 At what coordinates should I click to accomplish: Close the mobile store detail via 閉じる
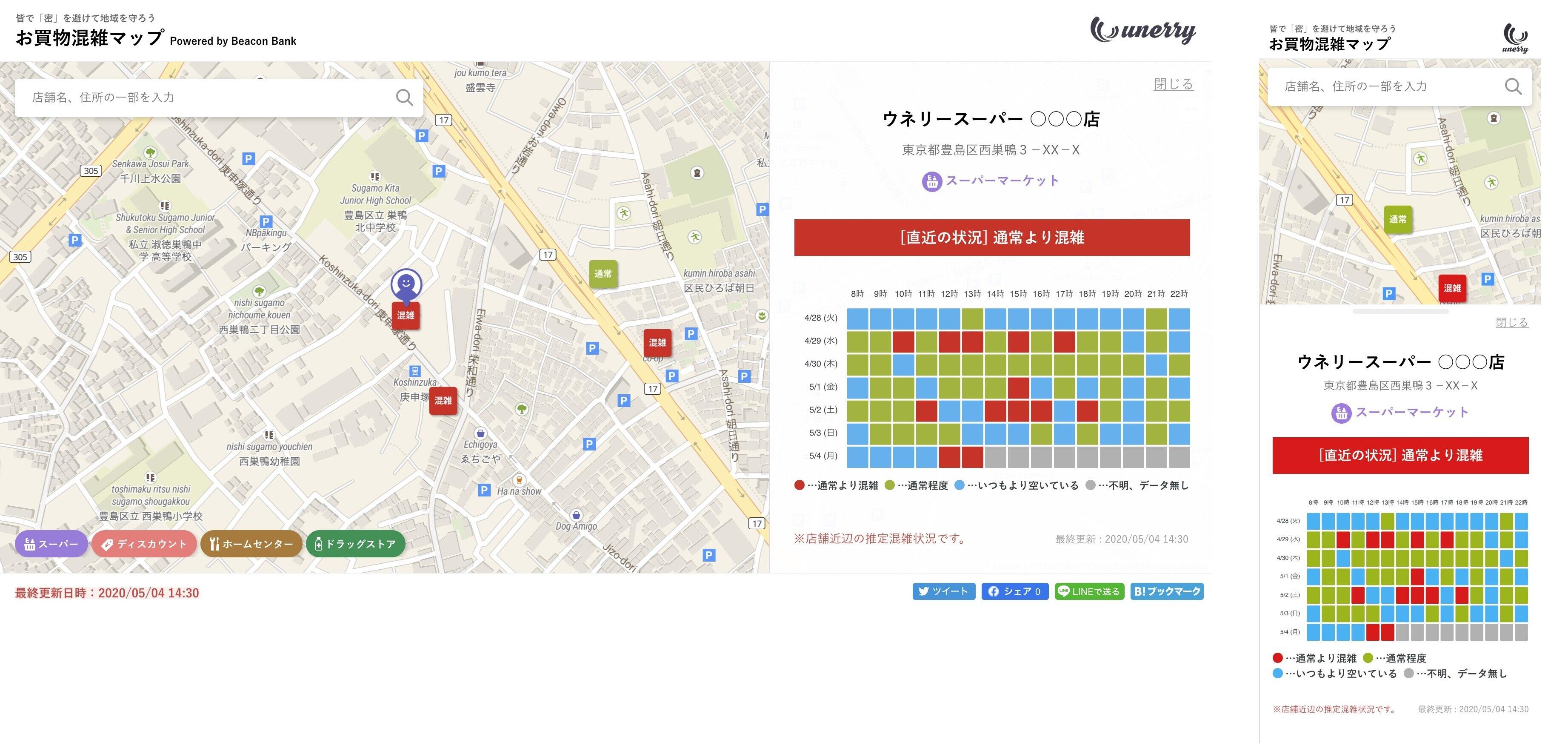[1511, 322]
